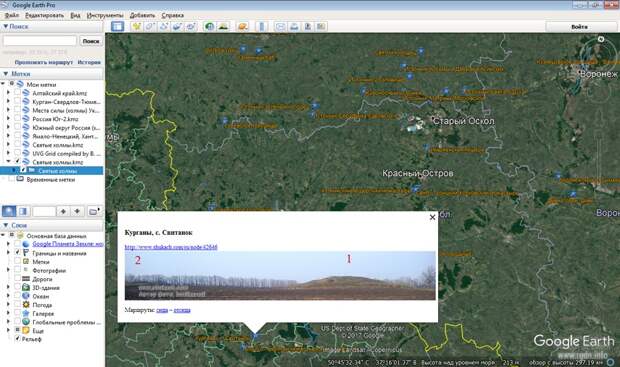This screenshot has width=620, height=367.
Task: Click the new folder icon in places panel
Action: pos(94,211)
